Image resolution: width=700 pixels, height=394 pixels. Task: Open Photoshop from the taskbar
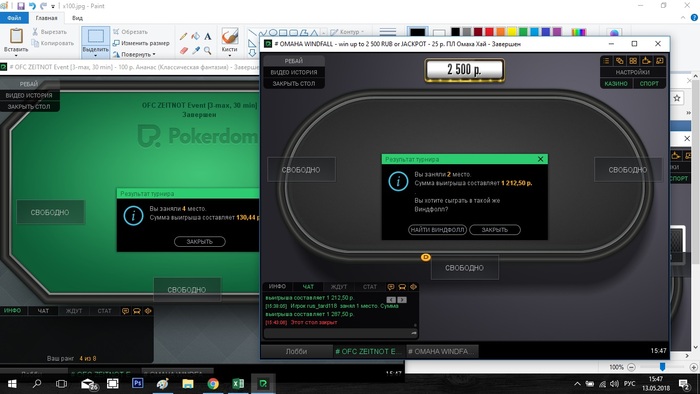(x=138, y=383)
